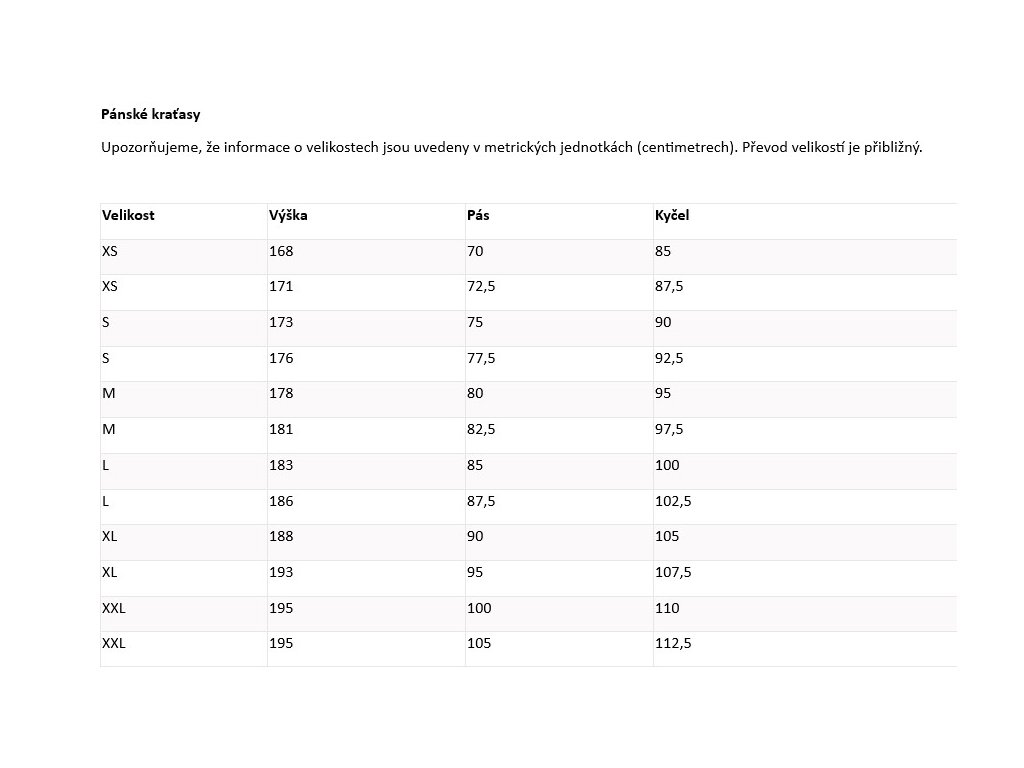Click the height value 178
The image size is (1024, 768).
tap(281, 393)
